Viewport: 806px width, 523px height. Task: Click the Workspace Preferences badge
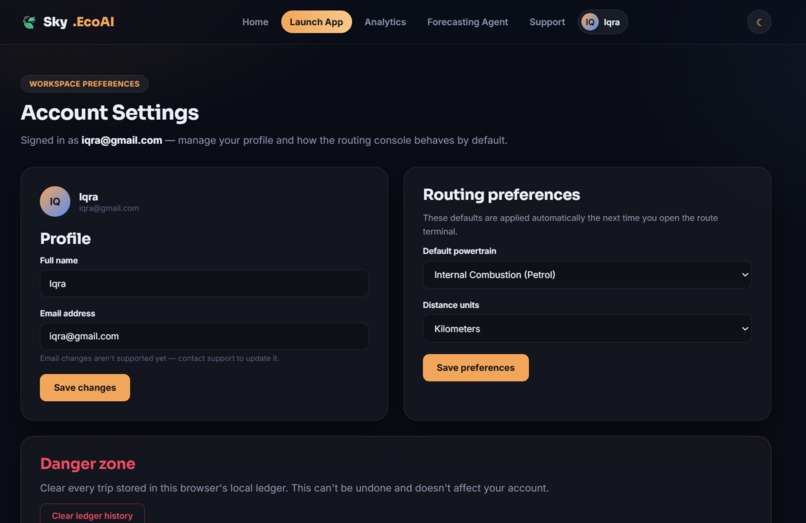coord(84,84)
